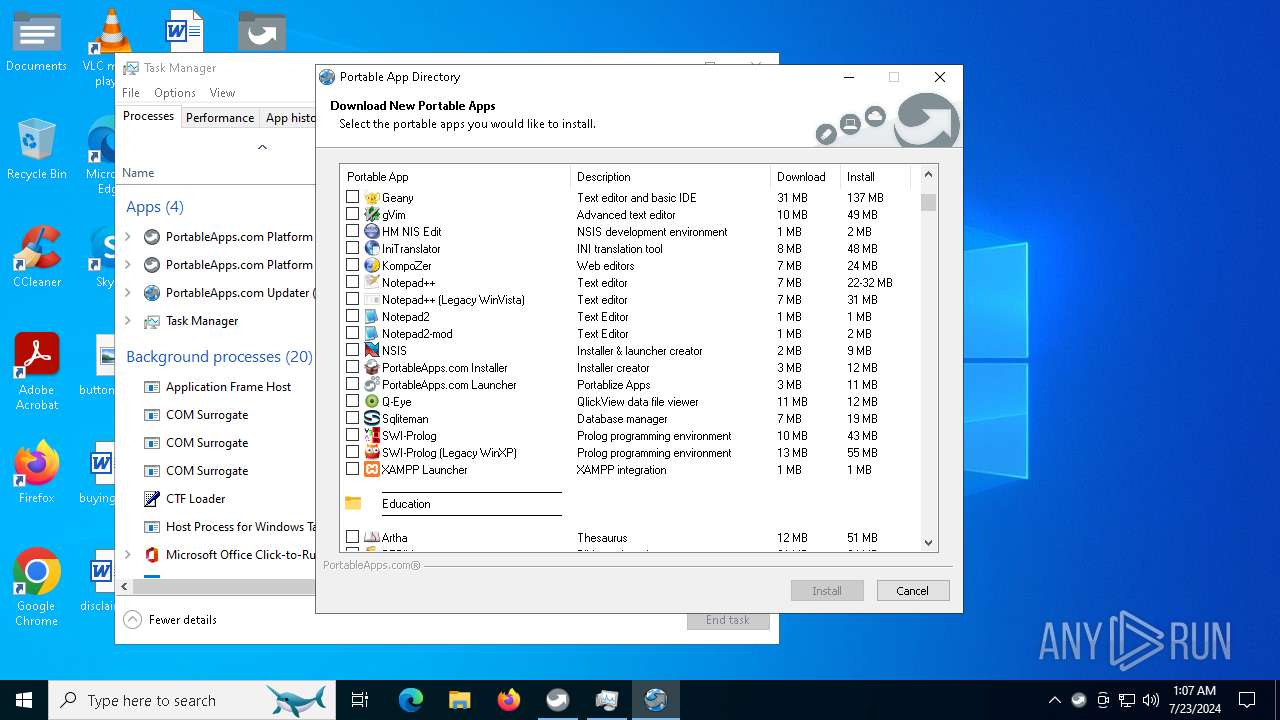Open Windows Start menu
This screenshot has width=1280, height=720.
pos(24,700)
